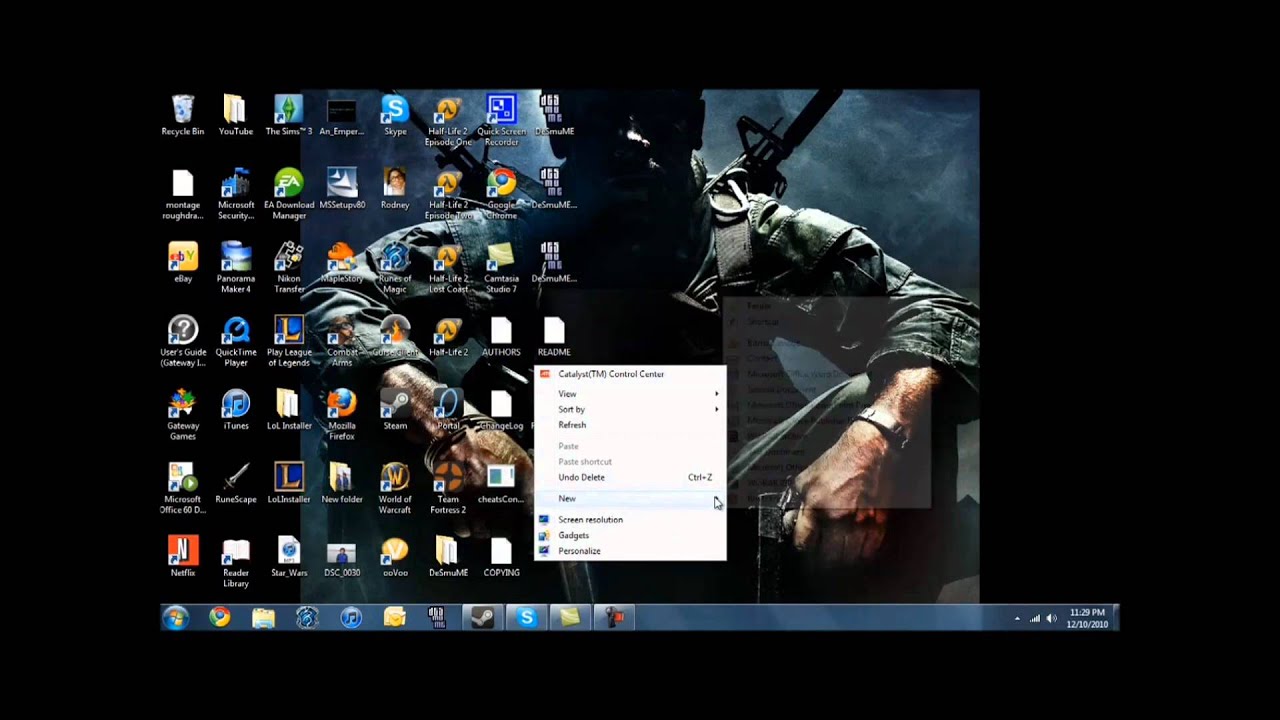Expand the View submenu
The image size is (1280, 720).
630,394
